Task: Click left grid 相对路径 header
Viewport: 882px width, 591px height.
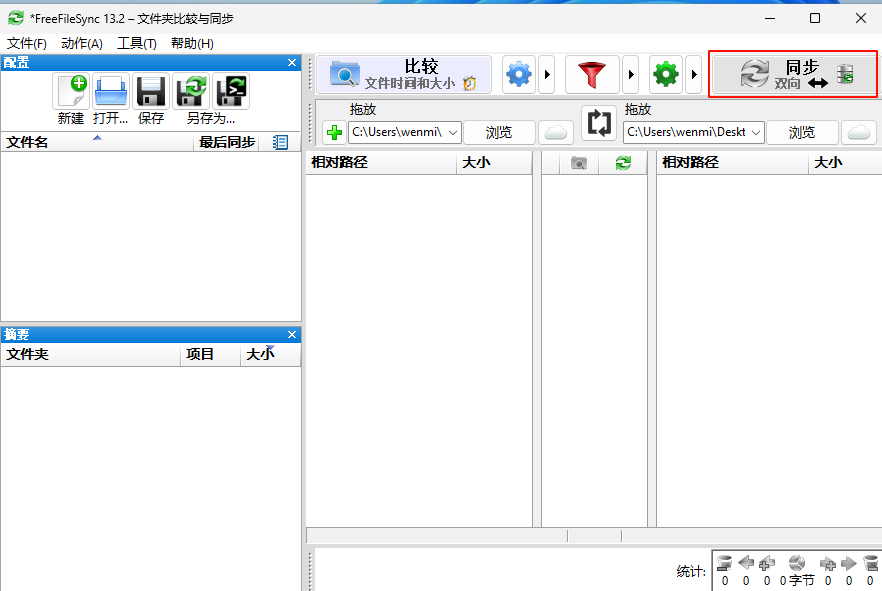Action: (x=381, y=163)
